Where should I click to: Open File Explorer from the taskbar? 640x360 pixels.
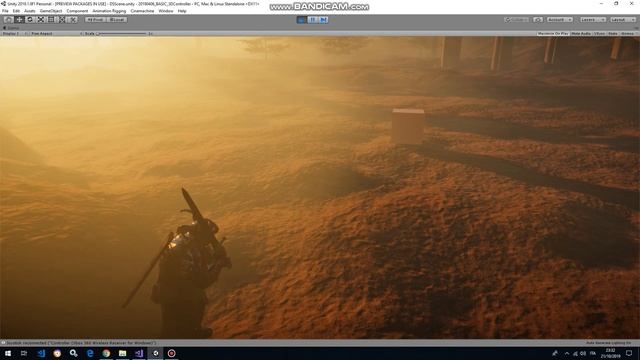122,353
